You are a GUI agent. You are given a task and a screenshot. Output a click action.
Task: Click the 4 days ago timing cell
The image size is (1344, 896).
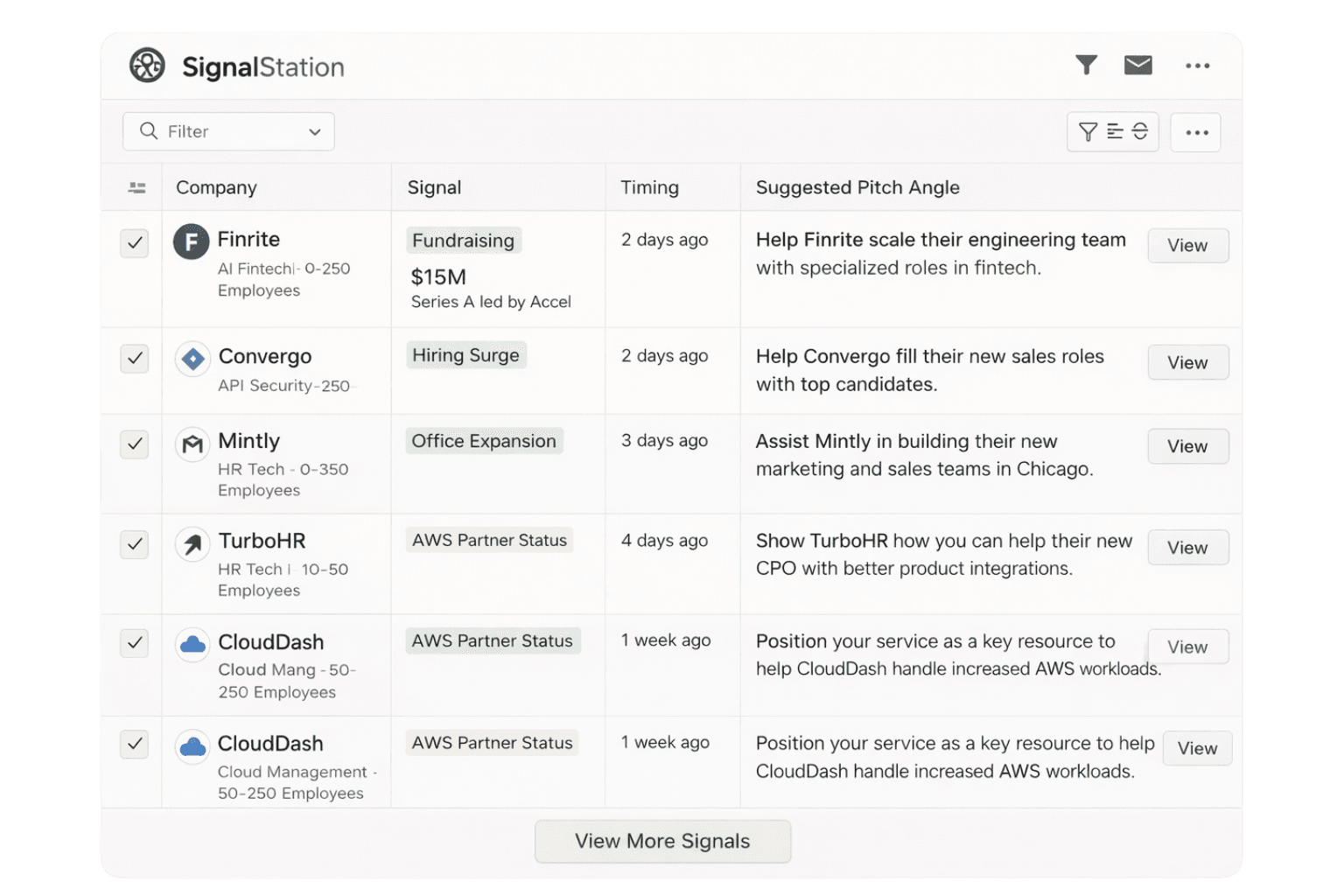[x=664, y=541]
